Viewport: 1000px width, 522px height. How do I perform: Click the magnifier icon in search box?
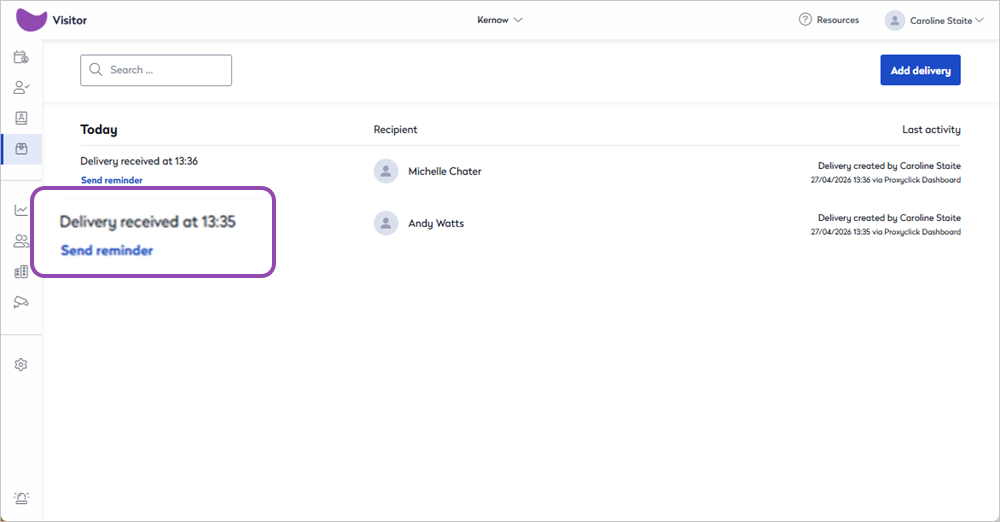point(96,70)
